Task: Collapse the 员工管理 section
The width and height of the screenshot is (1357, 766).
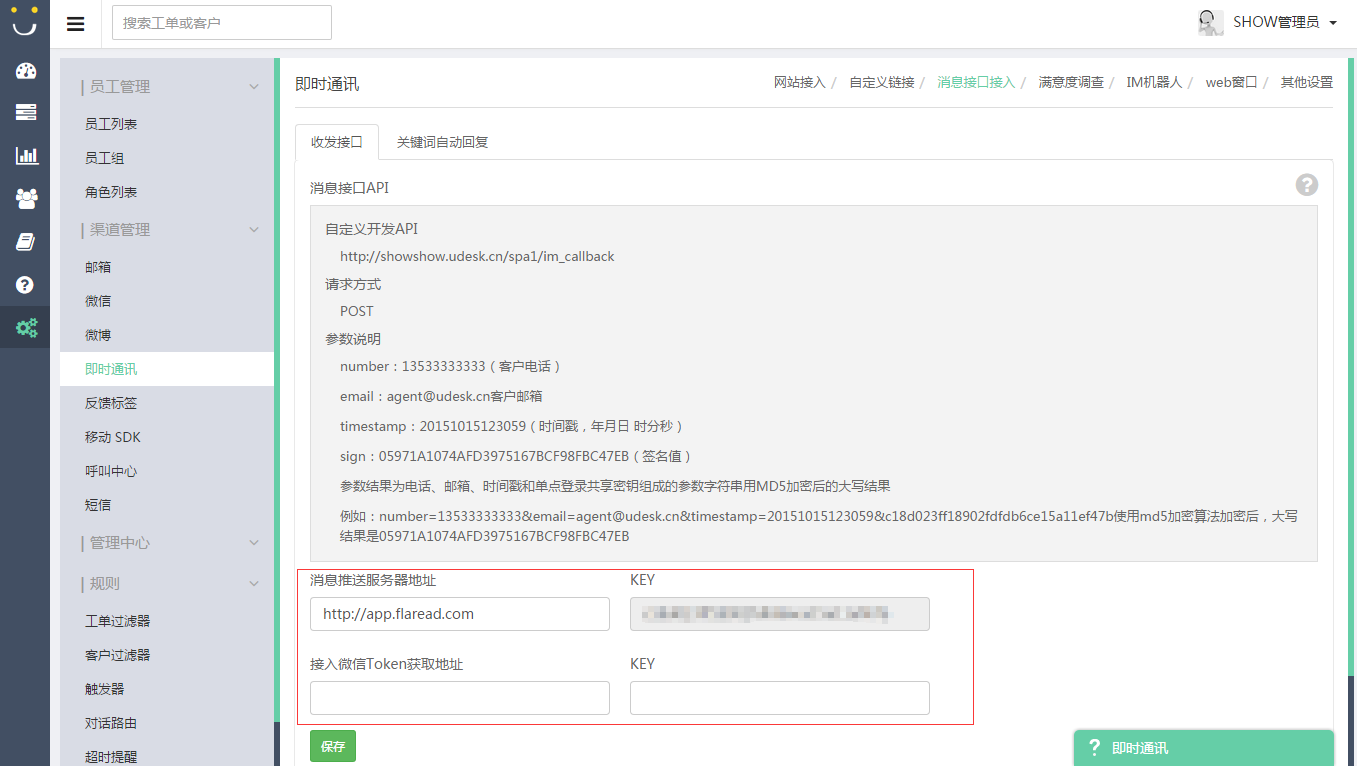Action: point(254,87)
